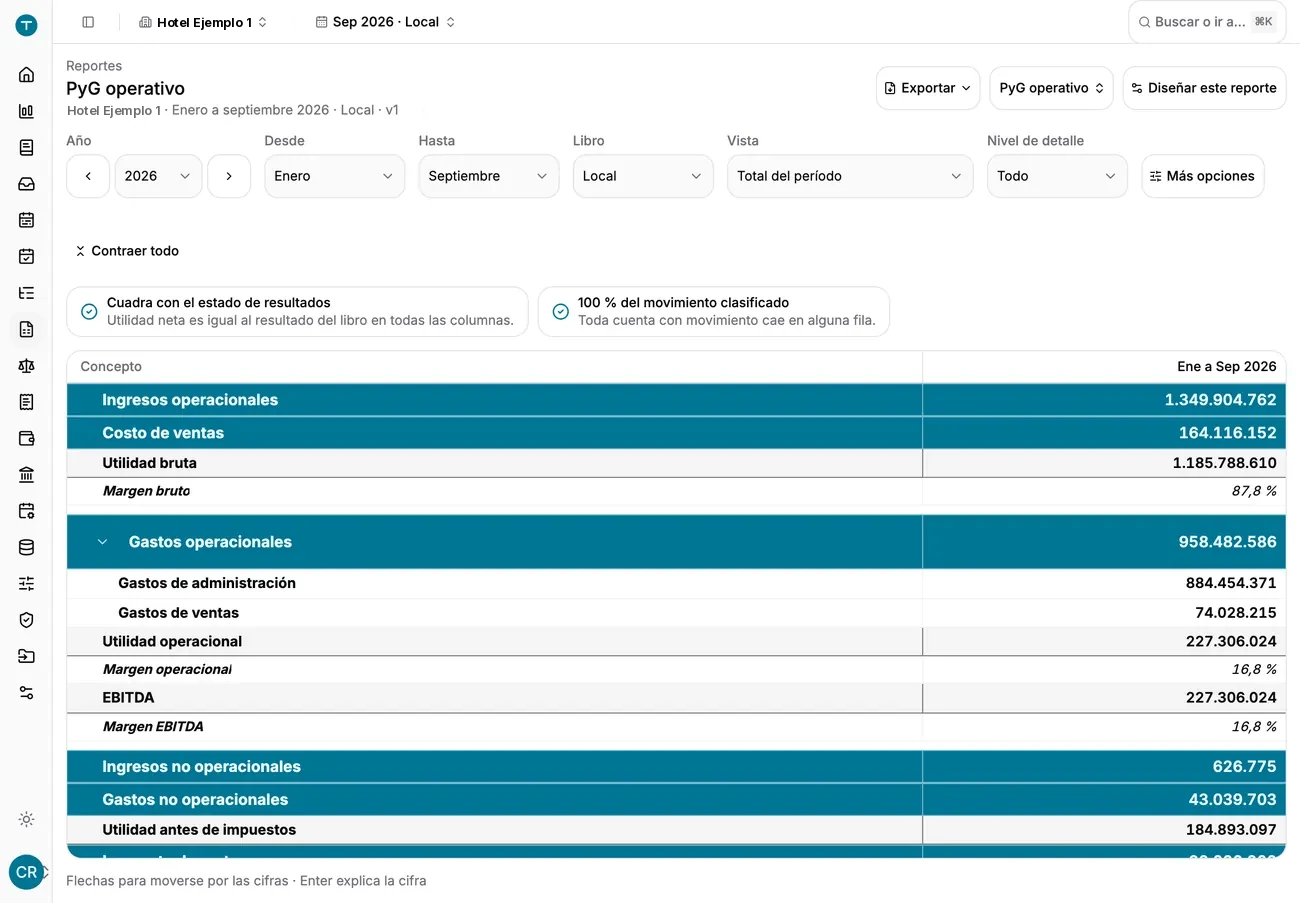Open the Libro Local dropdown

pyautogui.click(x=643, y=176)
